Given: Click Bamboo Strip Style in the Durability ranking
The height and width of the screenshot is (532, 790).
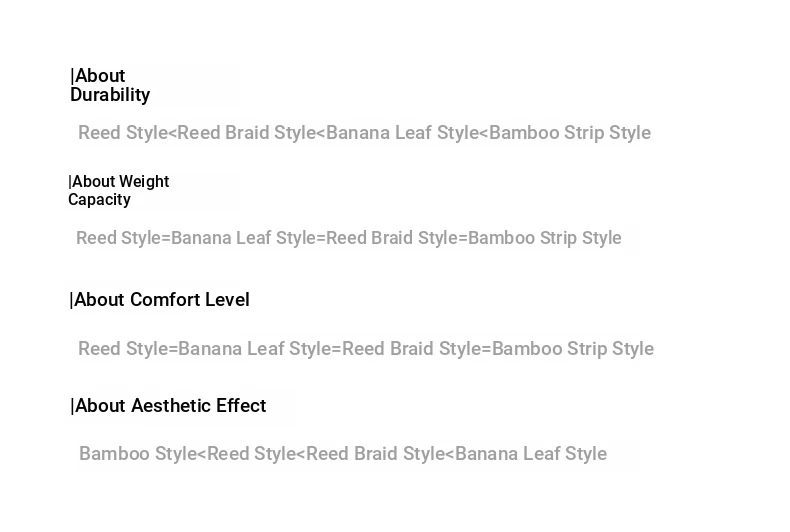Looking at the screenshot, I should click(570, 133).
